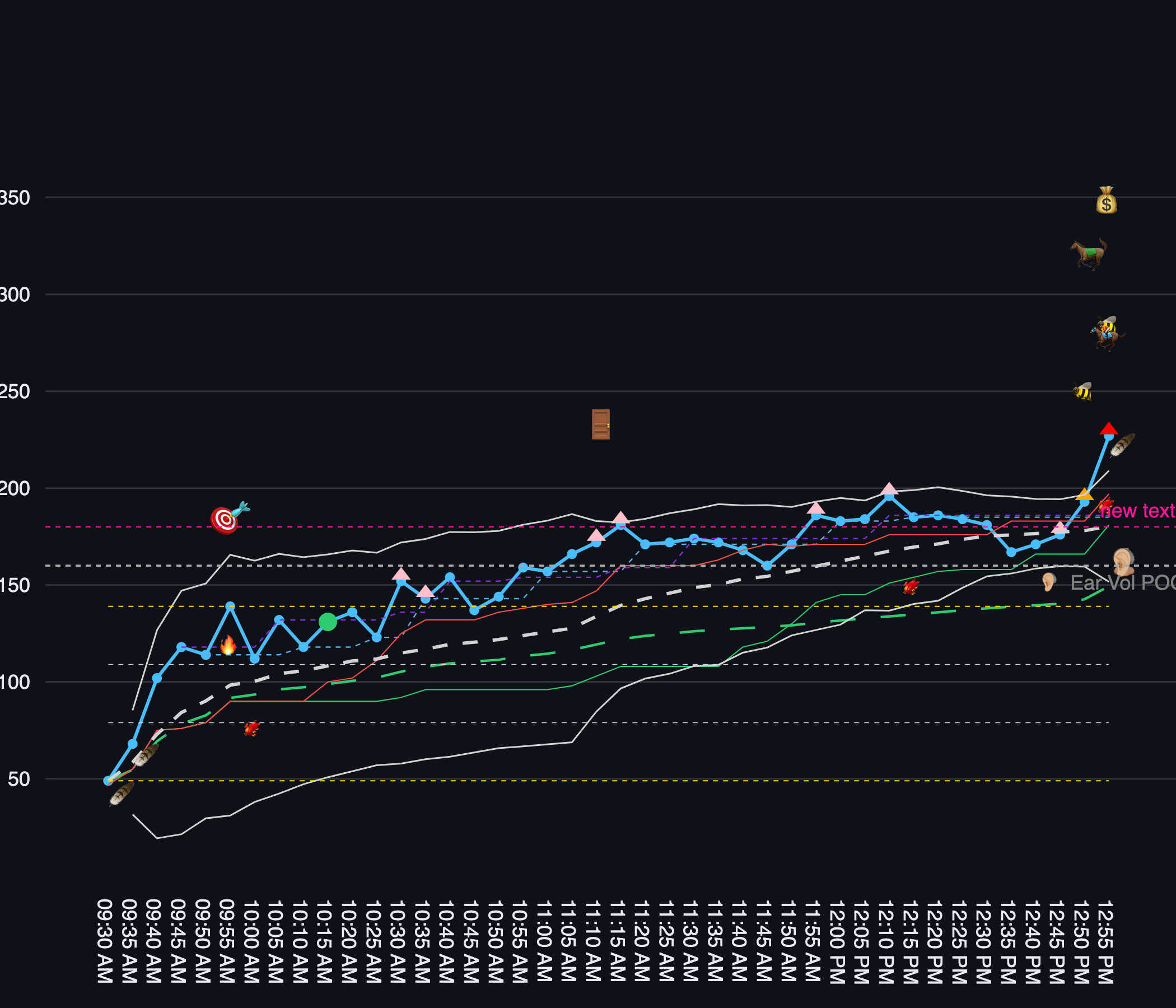Click the feather below the first data point
The height and width of the screenshot is (1008, 1176).
point(122,794)
